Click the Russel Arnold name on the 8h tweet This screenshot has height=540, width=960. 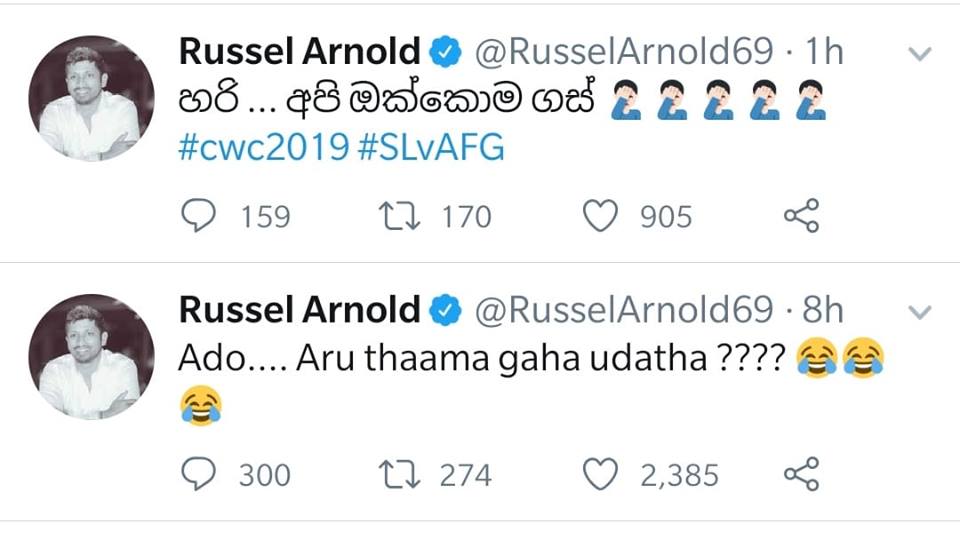[299, 309]
